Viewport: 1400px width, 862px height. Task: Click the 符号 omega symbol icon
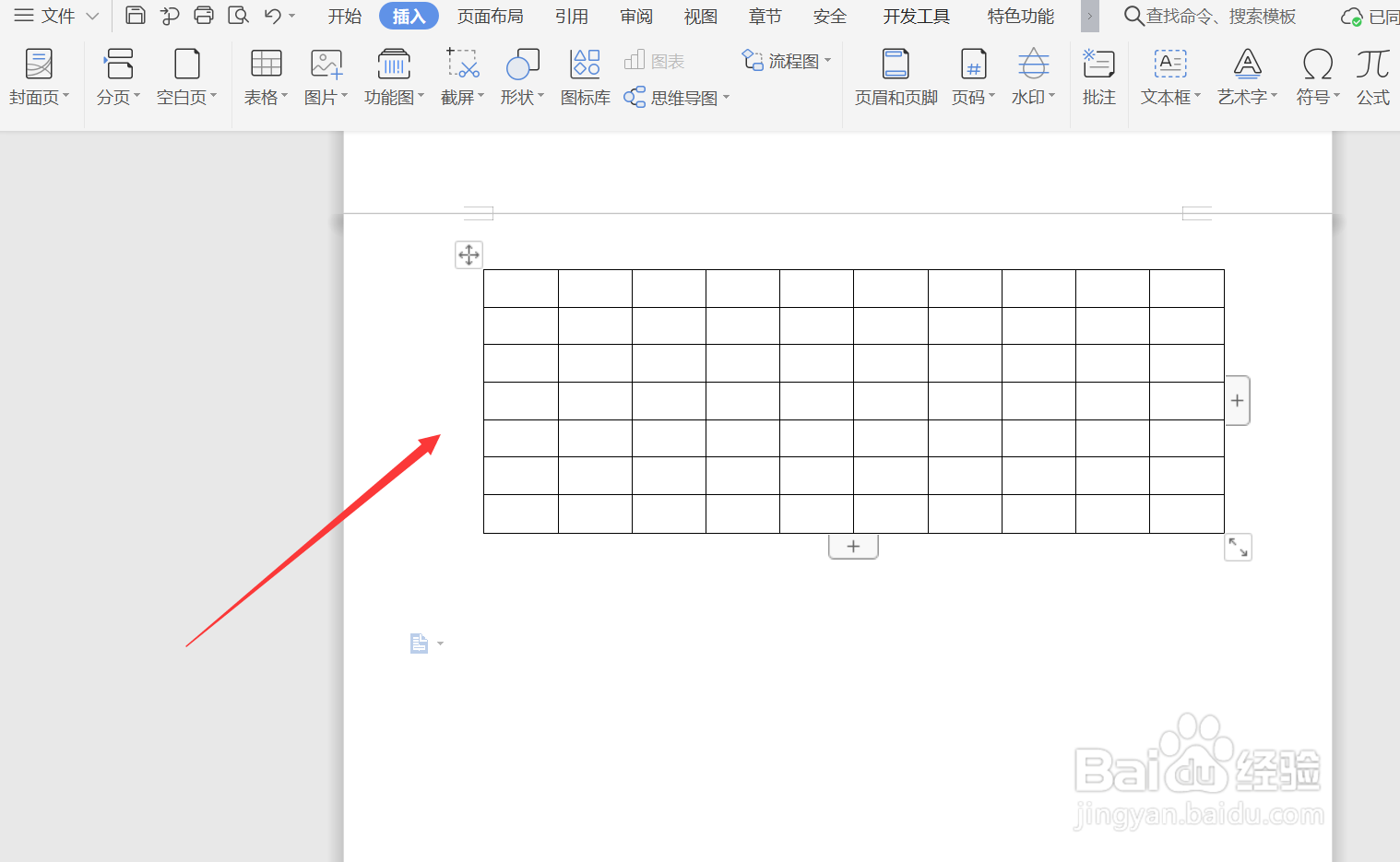pos(1317,65)
